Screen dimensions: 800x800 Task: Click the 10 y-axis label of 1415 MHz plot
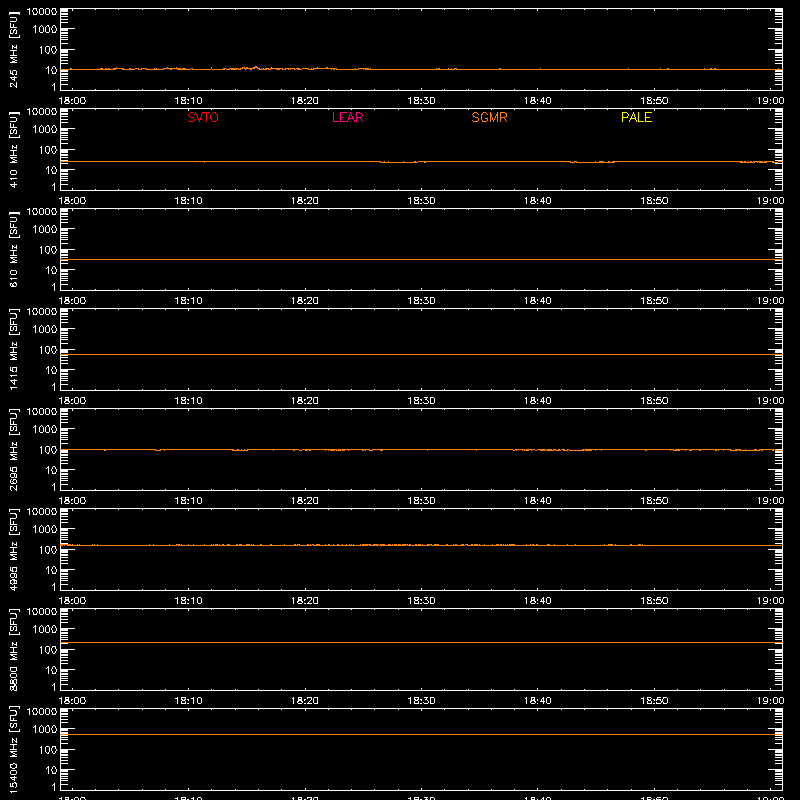point(51,370)
